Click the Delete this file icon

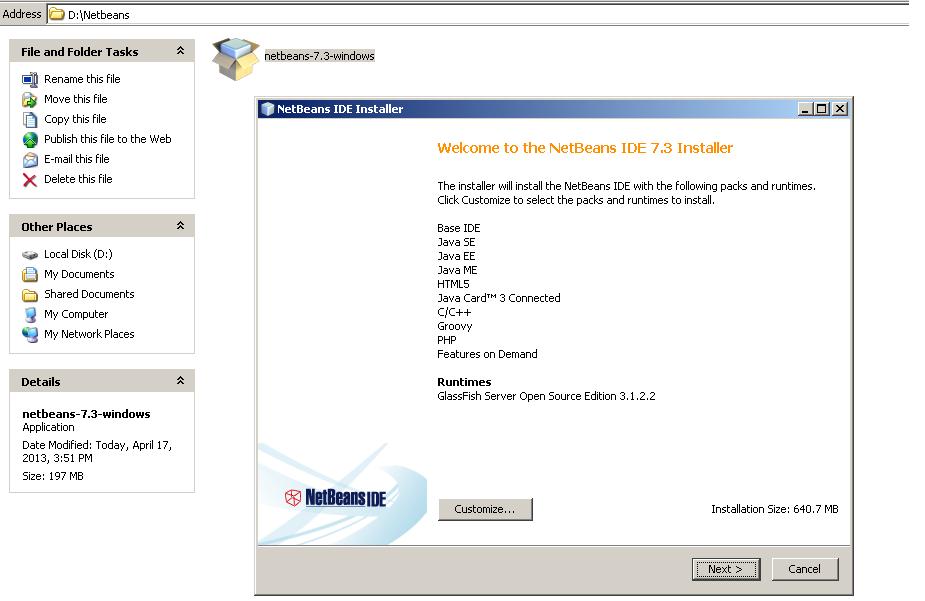click(x=30, y=179)
